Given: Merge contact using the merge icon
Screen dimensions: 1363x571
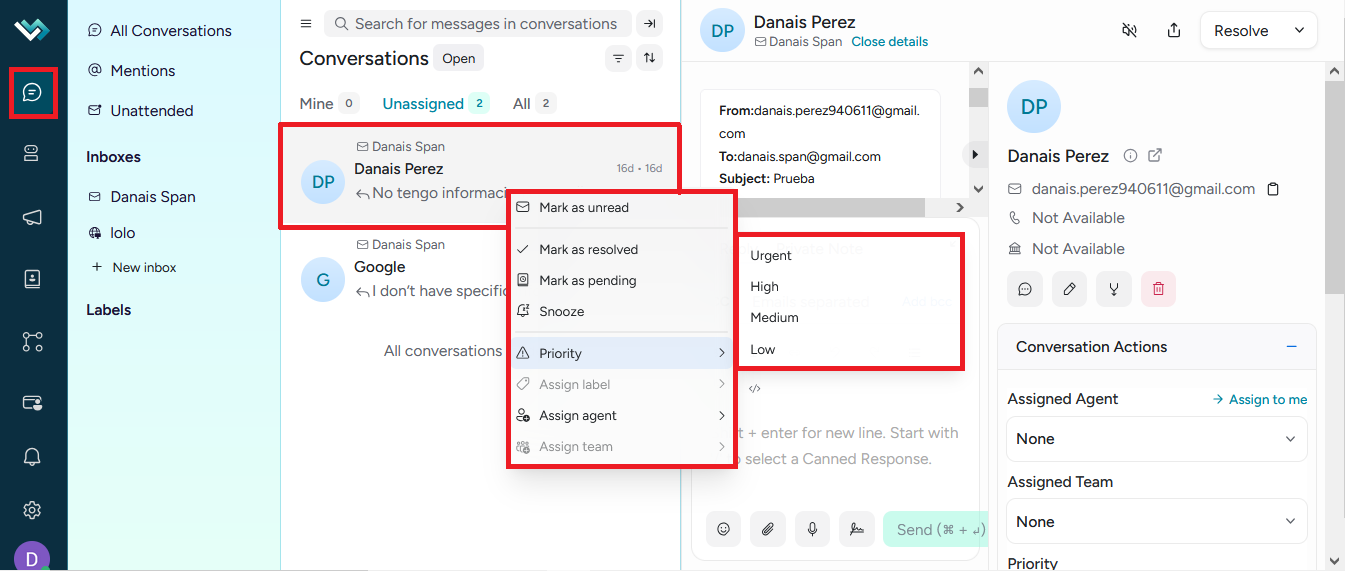Looking at the screenshot, I should (1114, 289).
